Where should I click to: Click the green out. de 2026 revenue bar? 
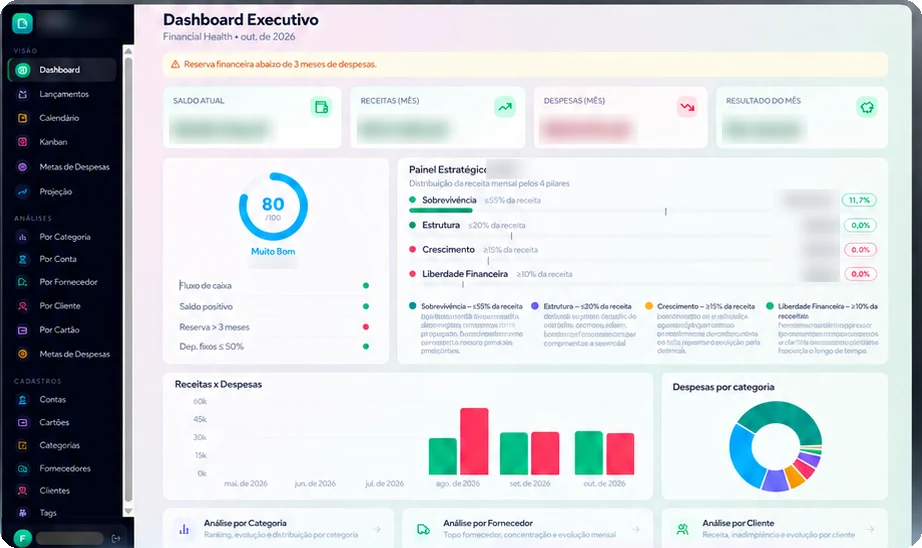pyautogui.click(x=589, y=453)
